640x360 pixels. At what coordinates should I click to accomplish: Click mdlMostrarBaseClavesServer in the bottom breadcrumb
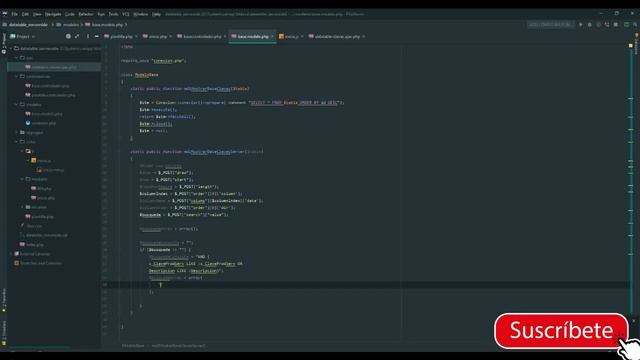[x=178, y=346]
